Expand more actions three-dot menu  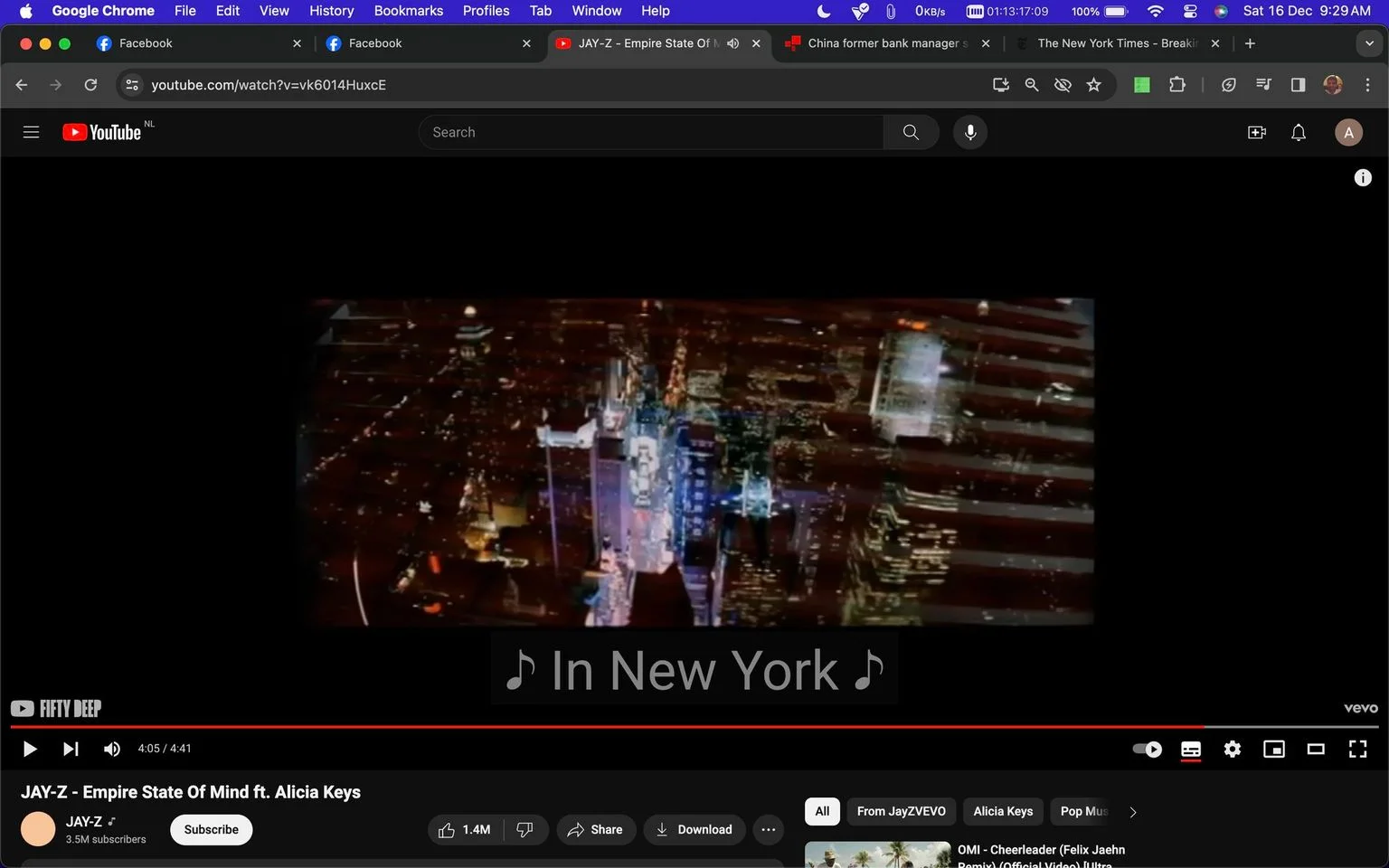768,829
